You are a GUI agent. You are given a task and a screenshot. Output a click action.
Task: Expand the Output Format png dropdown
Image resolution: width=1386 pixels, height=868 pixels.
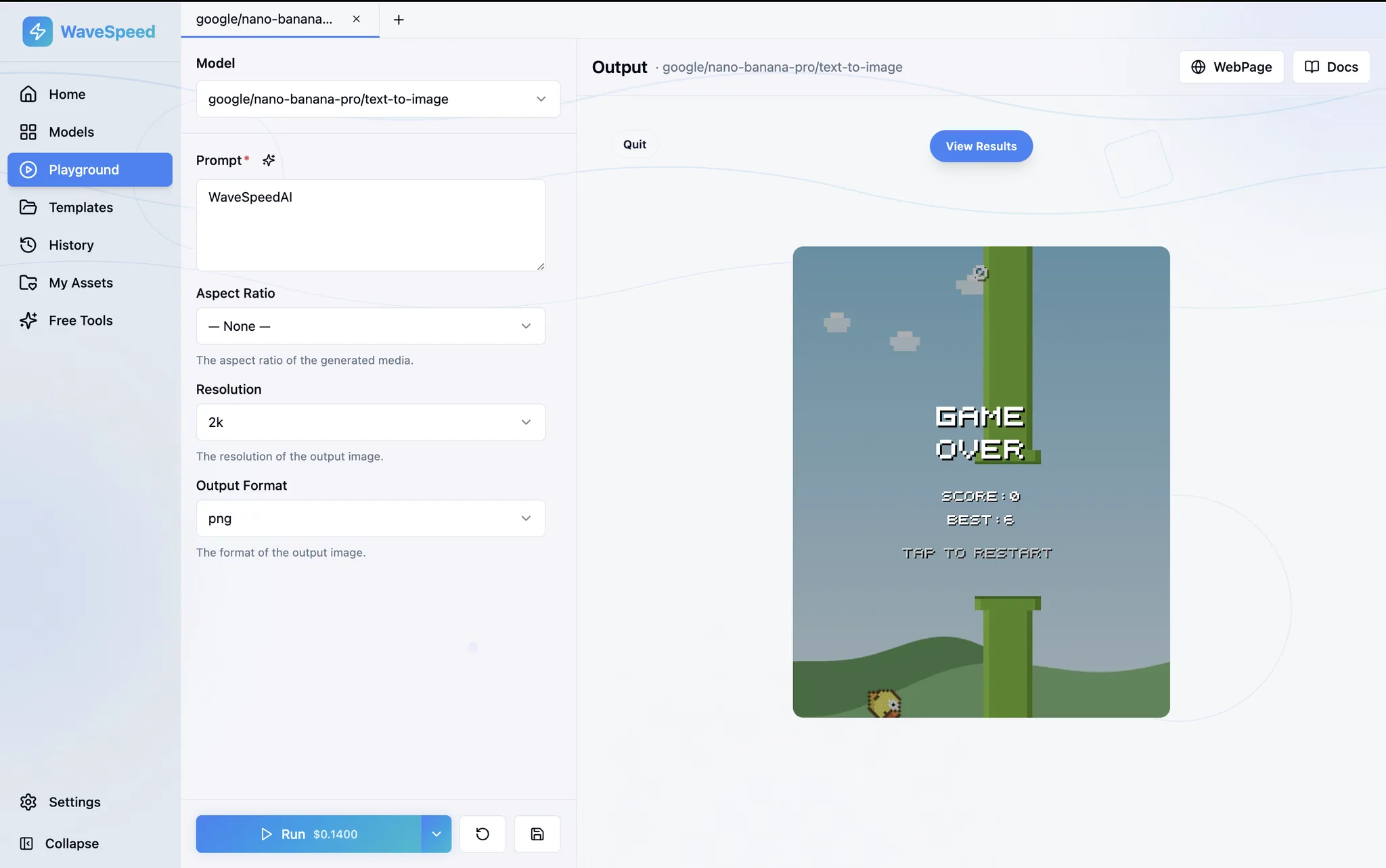[371, 518]
